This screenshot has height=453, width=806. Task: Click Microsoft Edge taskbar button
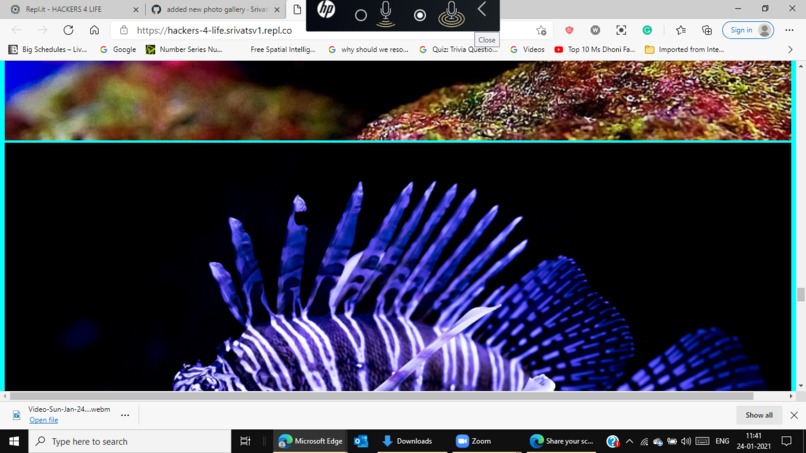tap(310, 441)
